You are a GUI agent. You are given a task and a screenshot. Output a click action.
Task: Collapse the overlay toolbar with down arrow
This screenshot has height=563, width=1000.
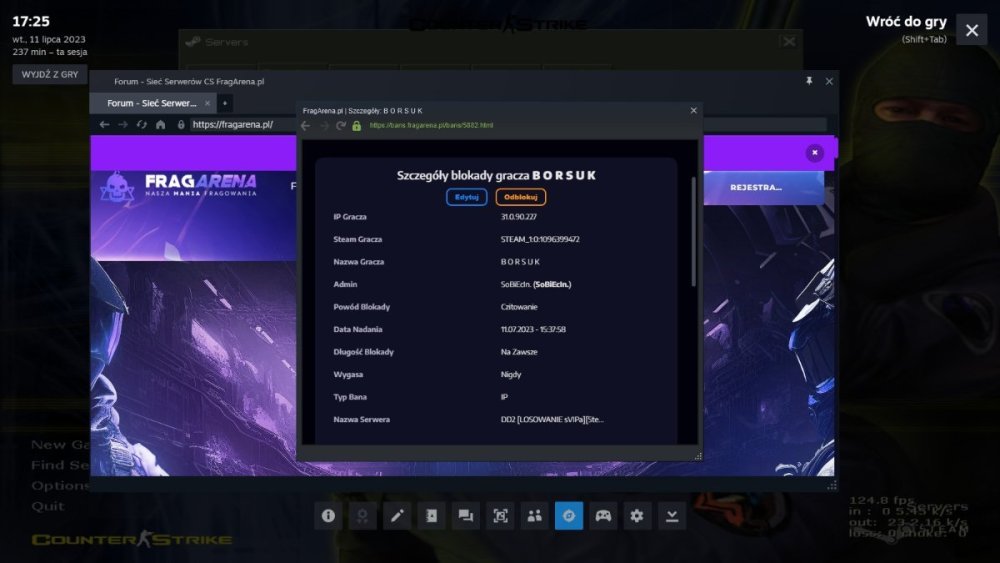click(x=672, y=516)
